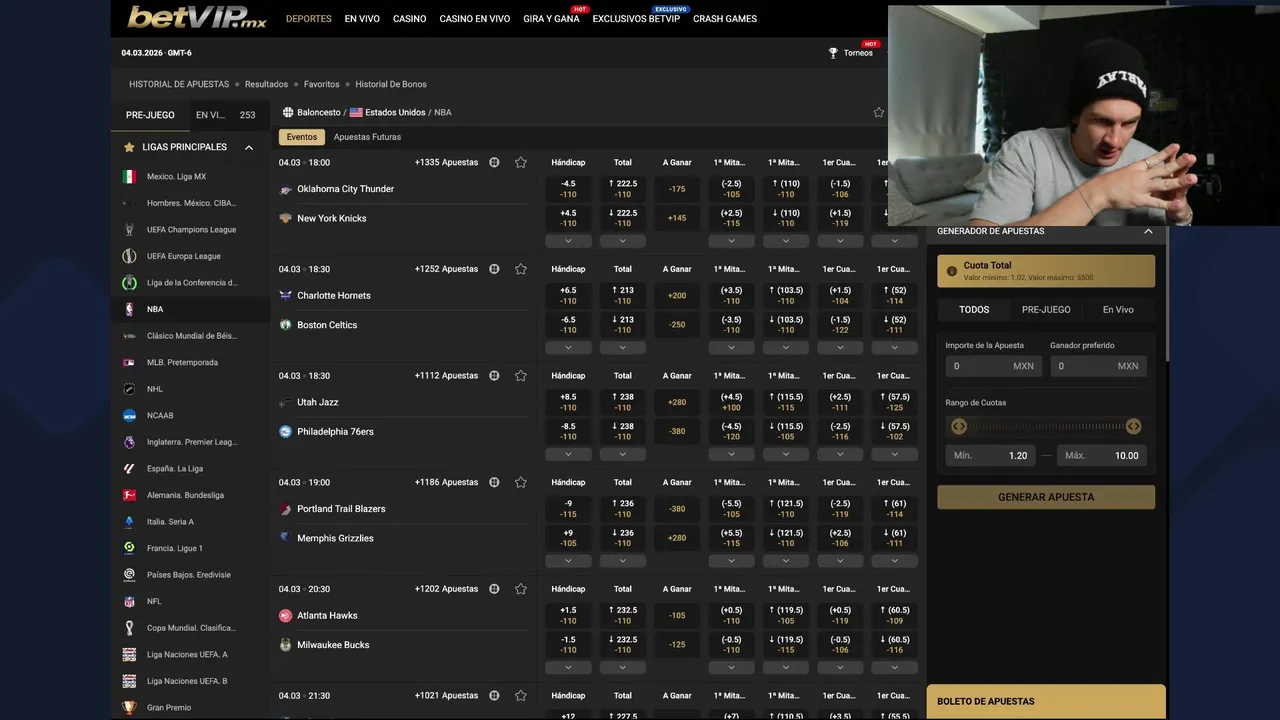Click Francia Ligue 1 icon
Viewport: 1280px width, 720px height.
tap(129, 548)
